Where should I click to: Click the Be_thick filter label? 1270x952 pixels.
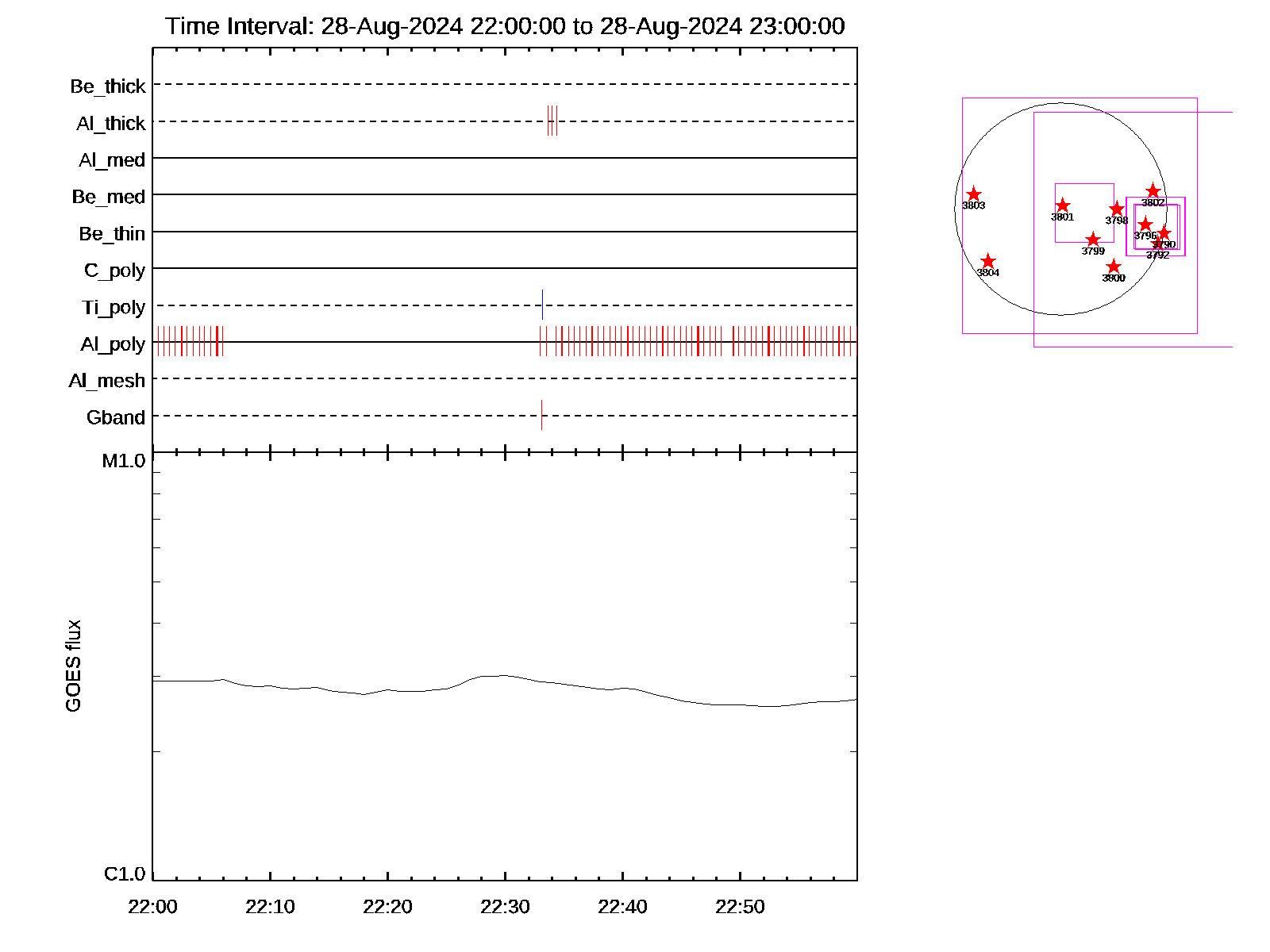coord(108,86)
